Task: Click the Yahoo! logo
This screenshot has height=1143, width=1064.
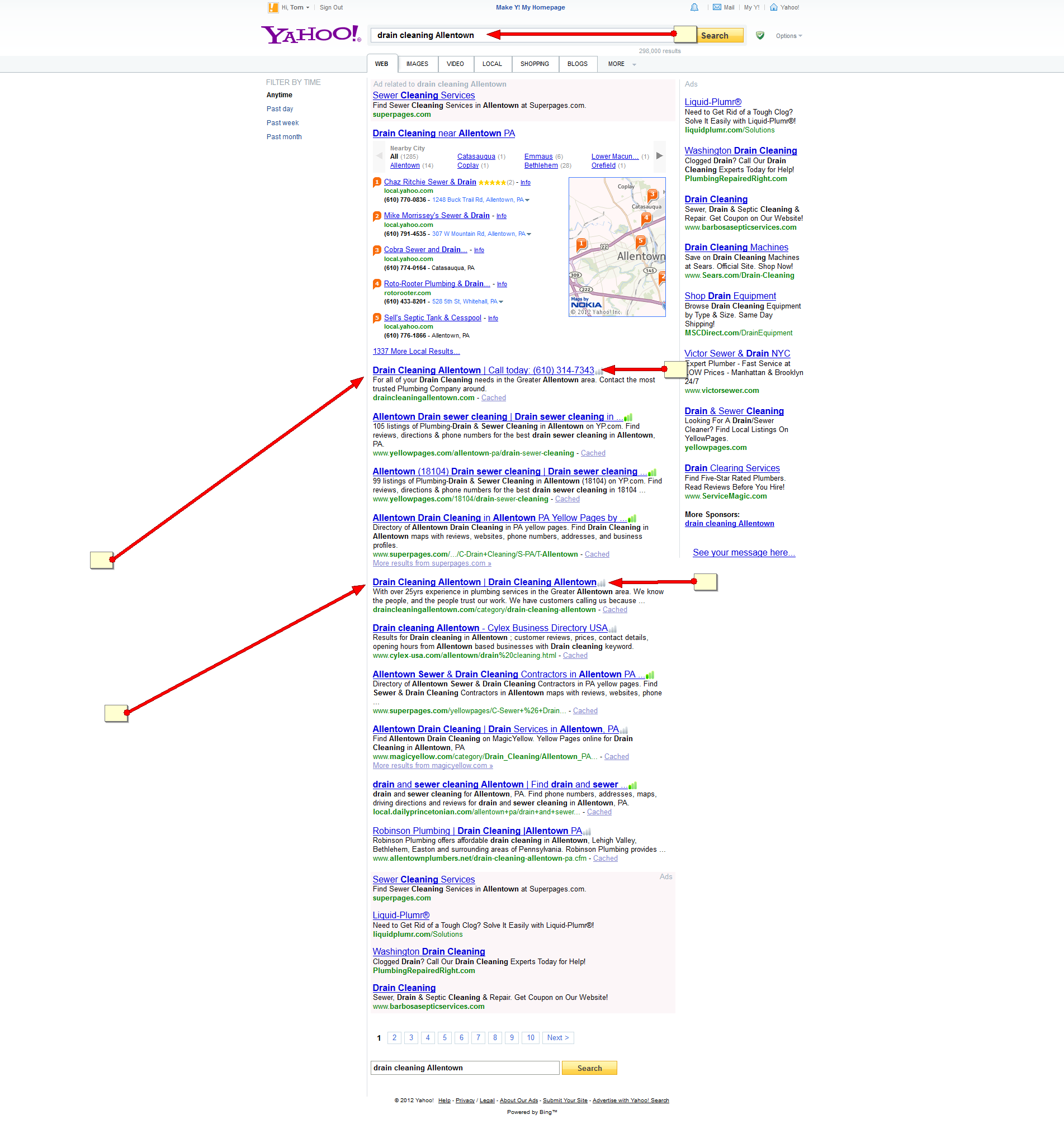Action: [x=311, y=35]
